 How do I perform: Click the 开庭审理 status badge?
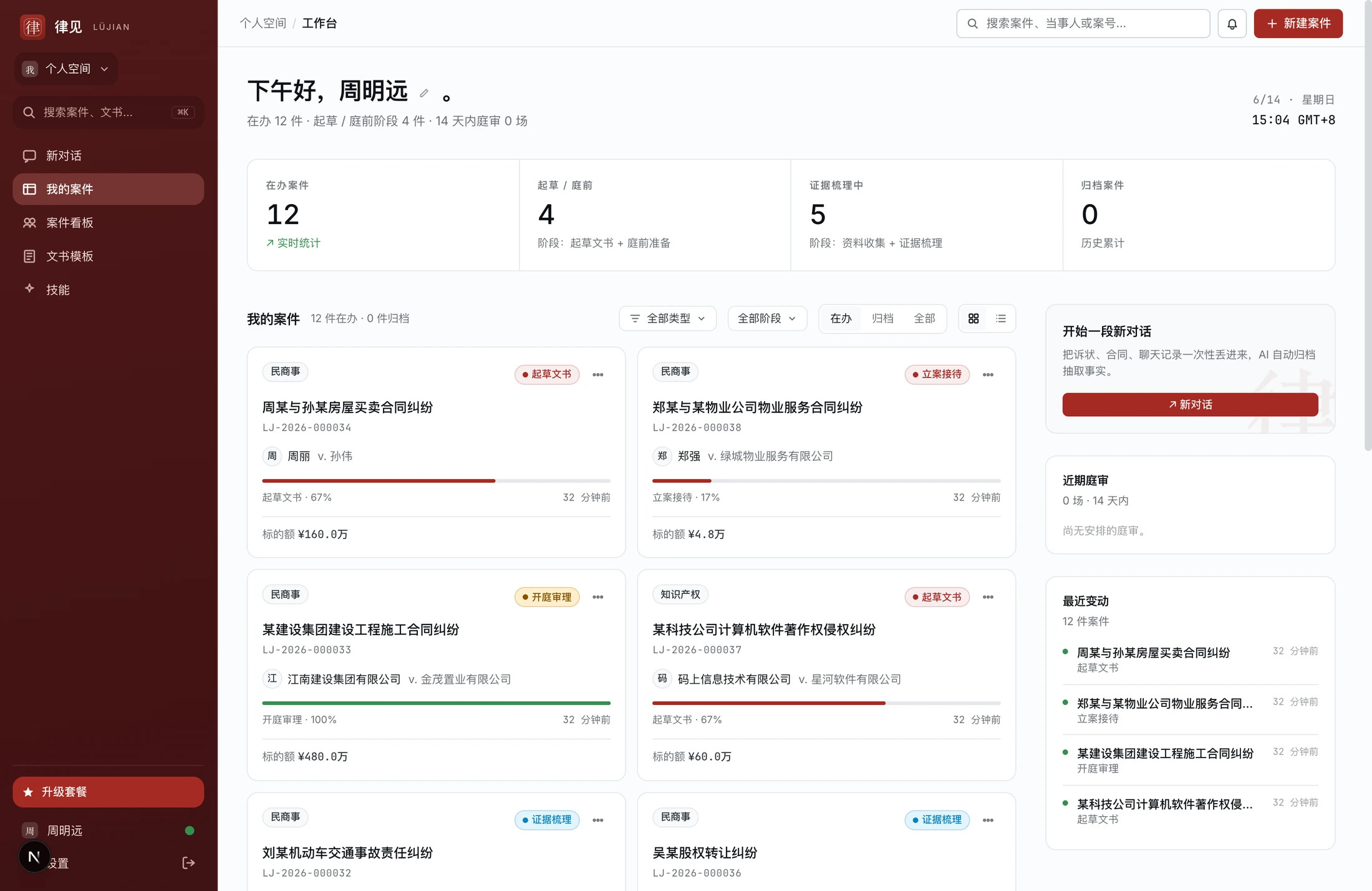[547, 597]
